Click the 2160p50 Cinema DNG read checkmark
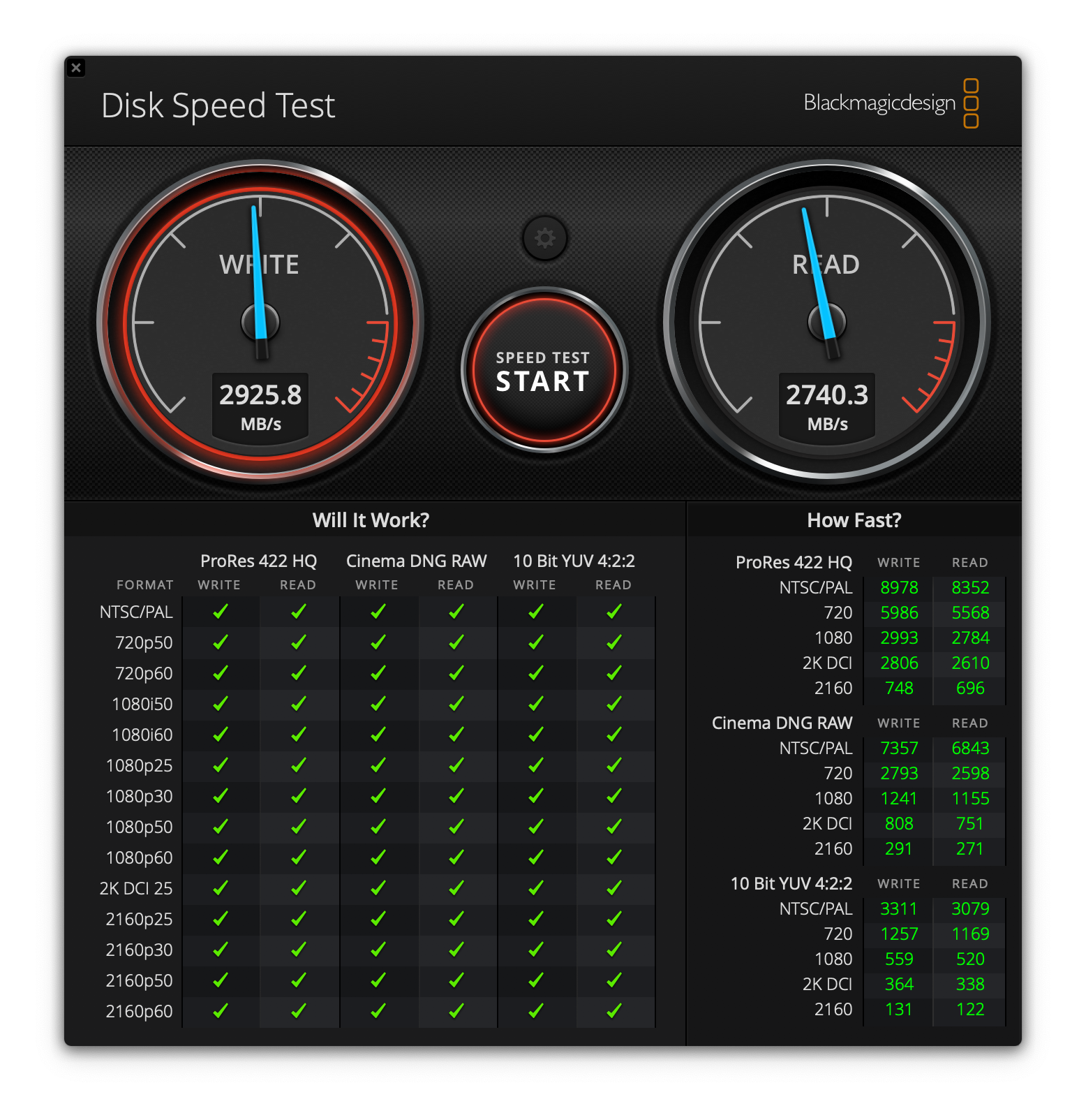The image size is (1086, 1120). pyautogui.click(x=456, y=980)
